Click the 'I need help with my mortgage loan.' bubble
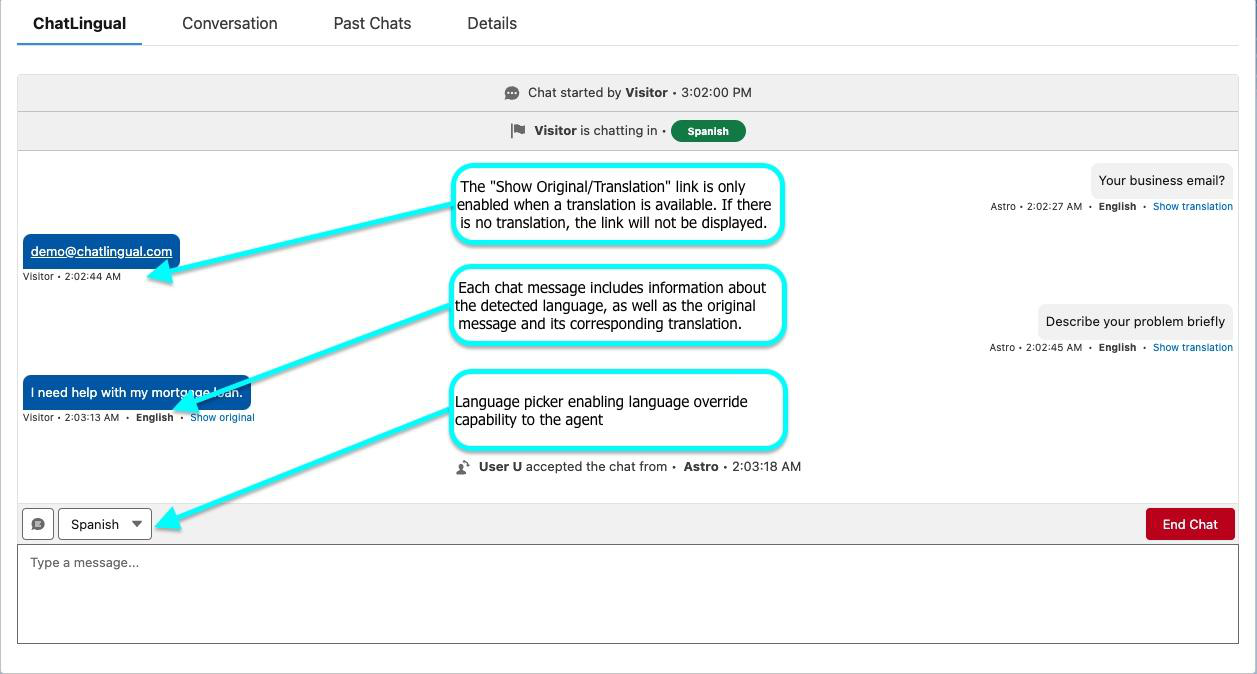The width and height of the screenshot is (1257, 674). (137, 392)
